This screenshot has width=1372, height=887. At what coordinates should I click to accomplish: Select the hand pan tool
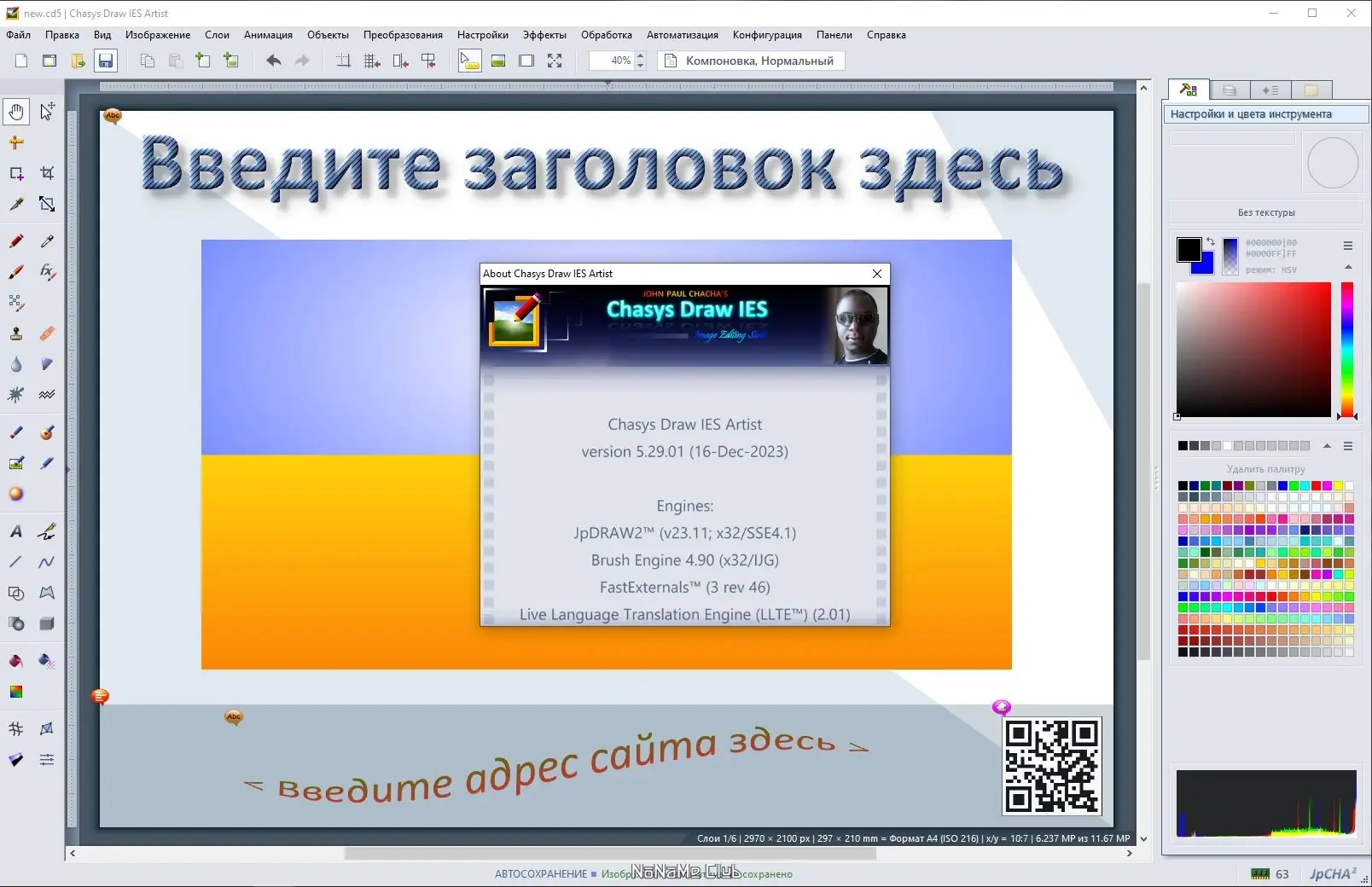[16, 111]
